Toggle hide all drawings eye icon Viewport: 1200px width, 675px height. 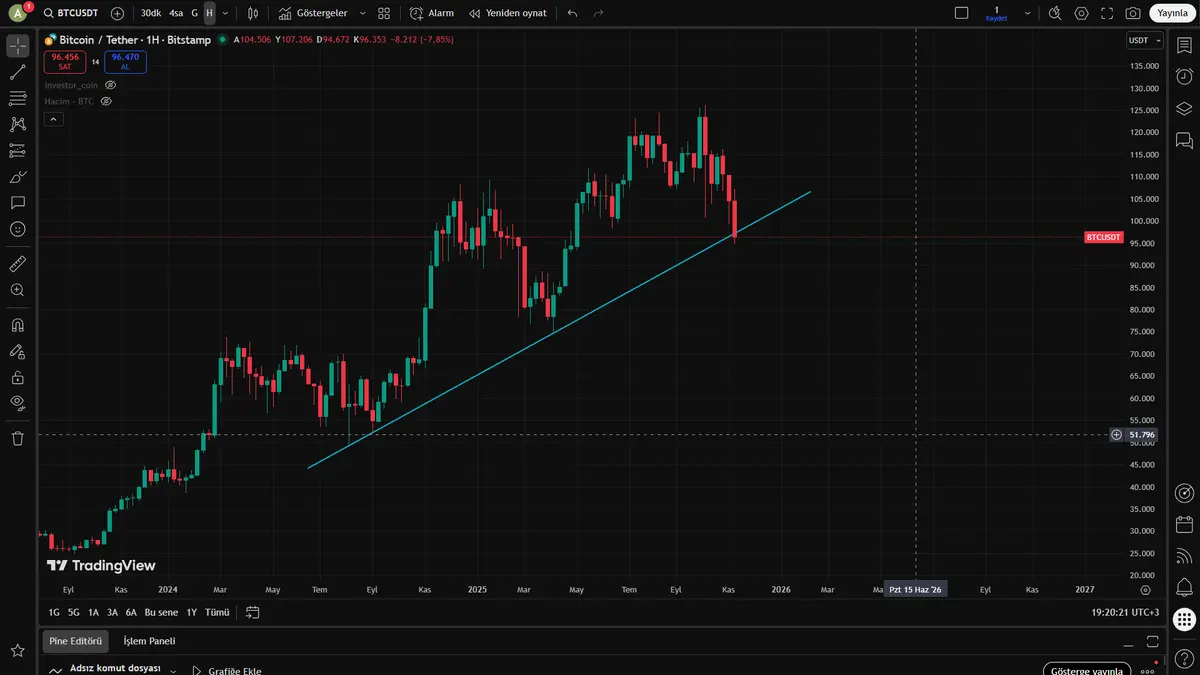point(17,403)
